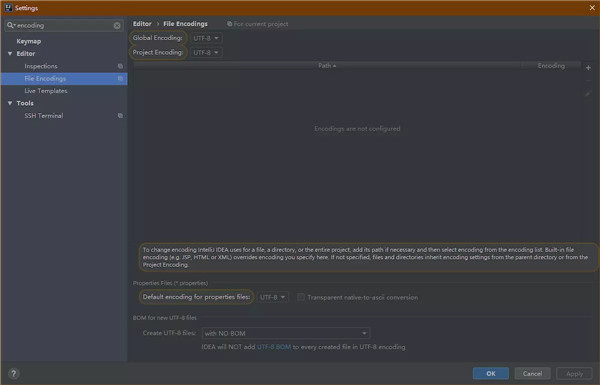Click the search magnifier icon
600x385 pixels.
[10, 25]
